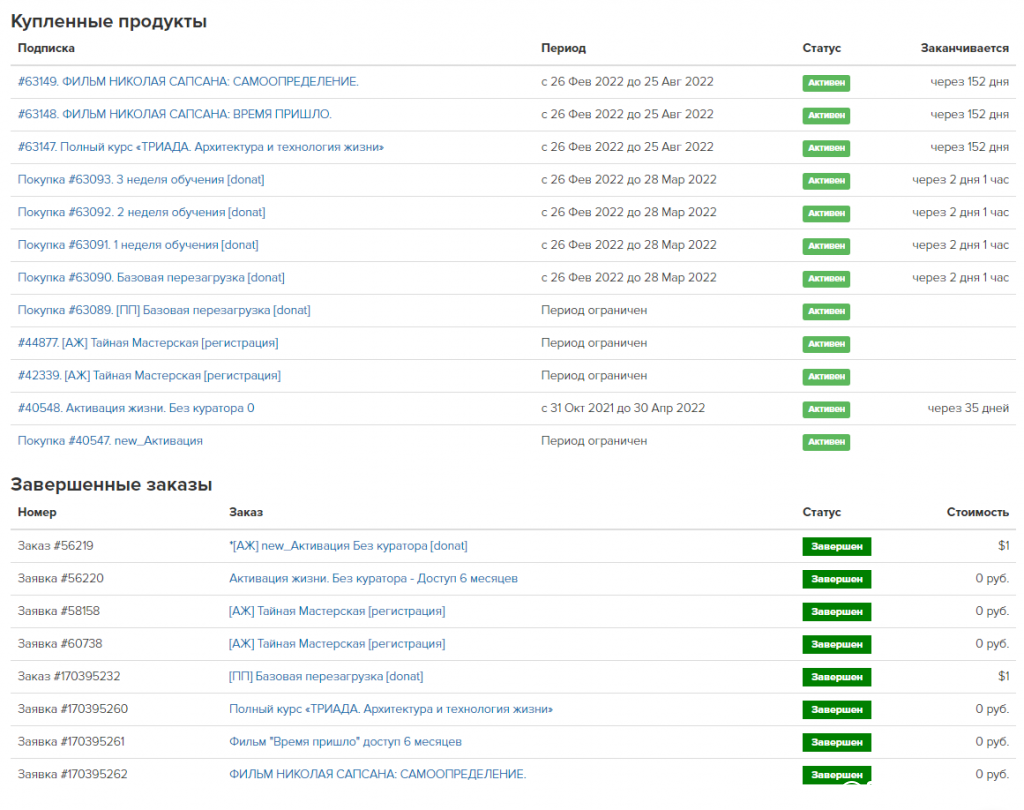Click Заявка #170395262 number cell
The image size is (1024, 810).
72,774
